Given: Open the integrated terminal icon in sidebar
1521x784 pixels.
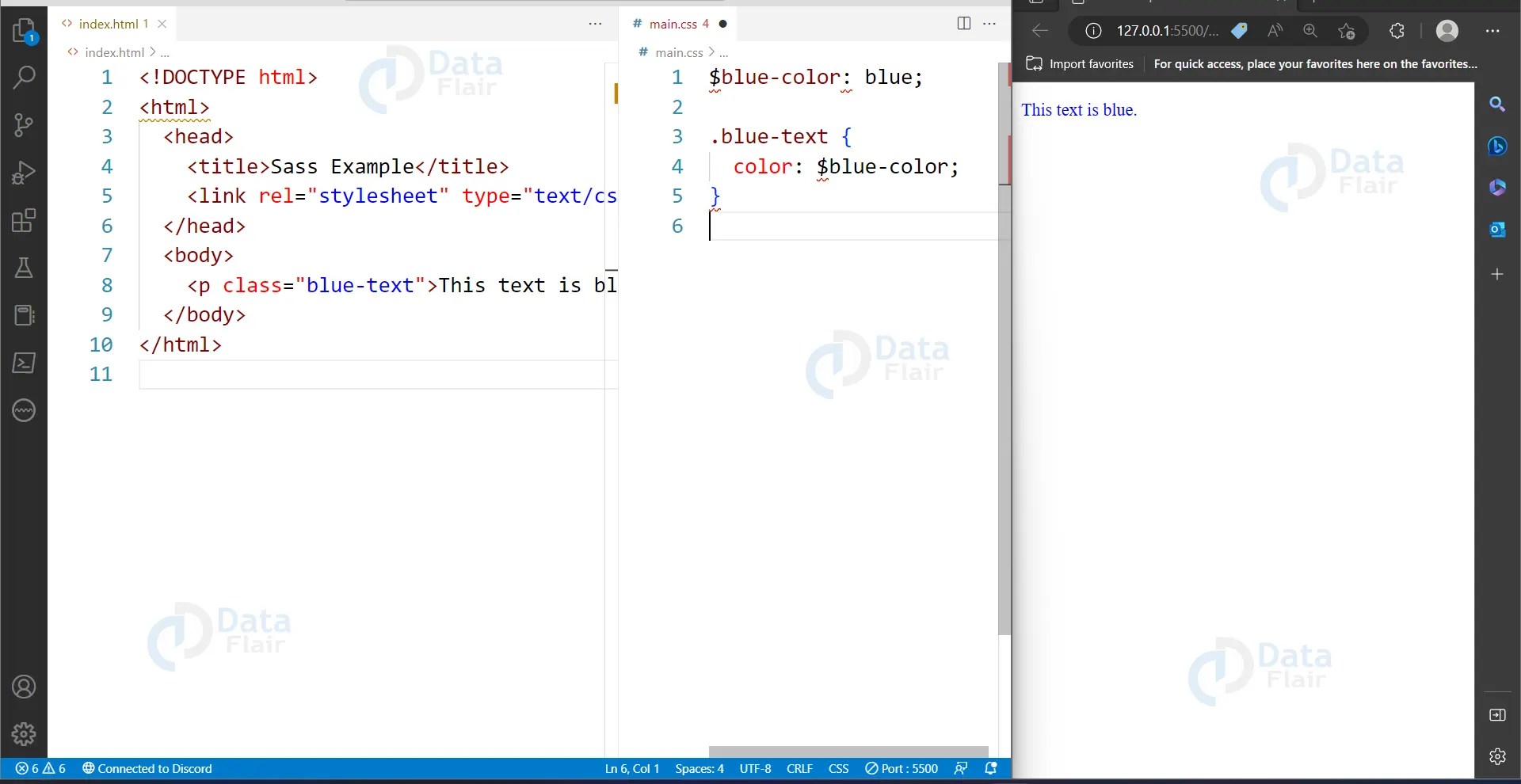Looking at the screenshot, I should [x=24, y=363].
